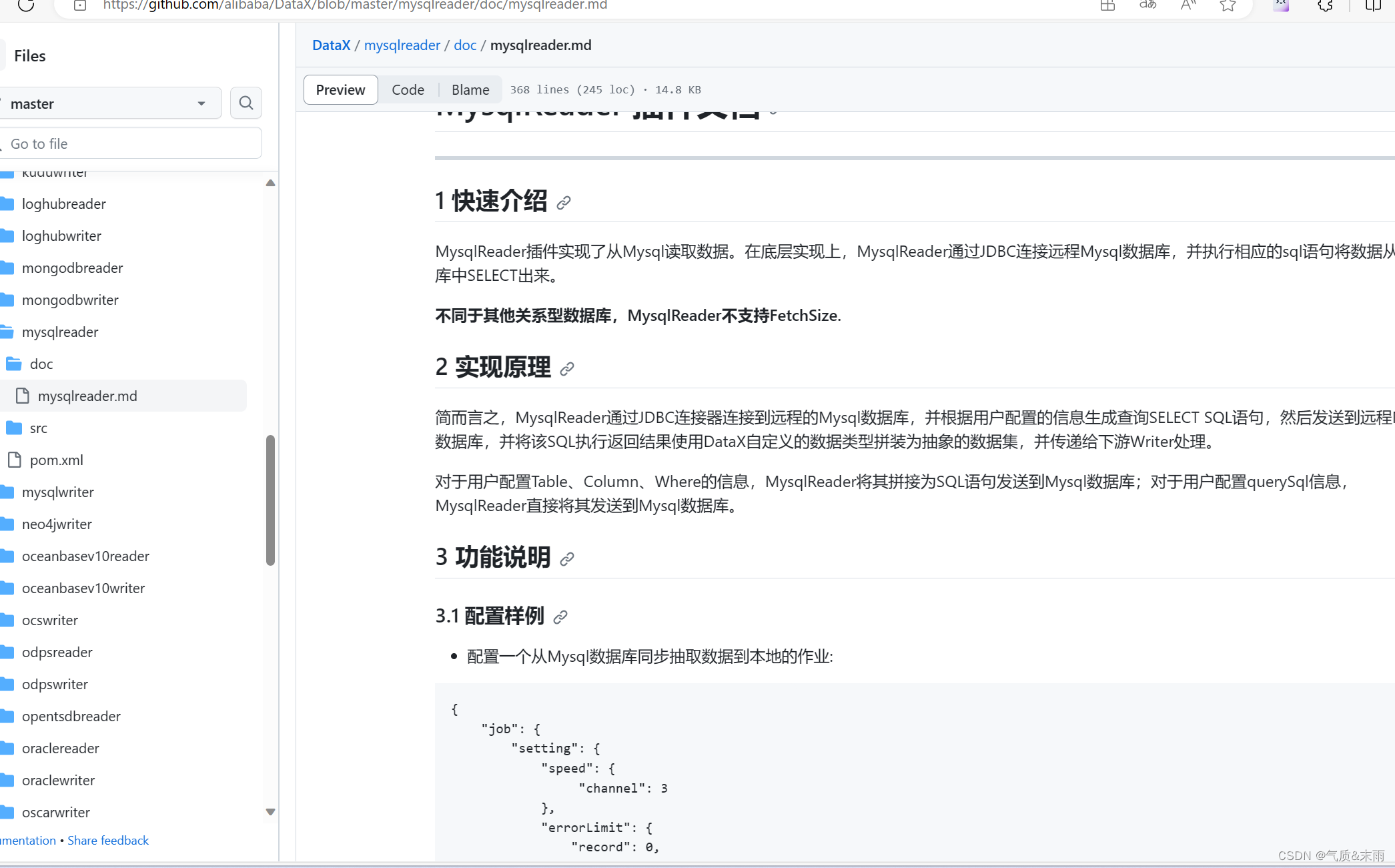The width and height of the screenshot is (1395, 868).
Task: Click the read aloud icon
Action: click(x=1188, y=5)
